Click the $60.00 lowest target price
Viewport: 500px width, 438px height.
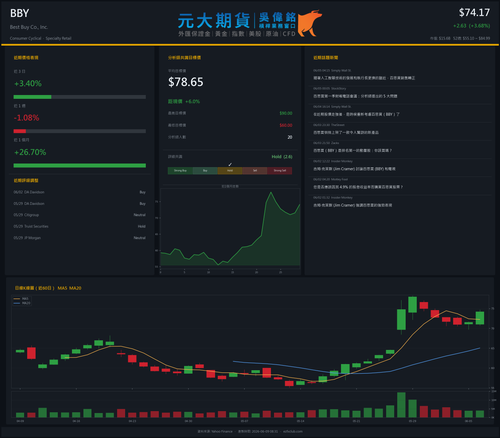(286, 125)
